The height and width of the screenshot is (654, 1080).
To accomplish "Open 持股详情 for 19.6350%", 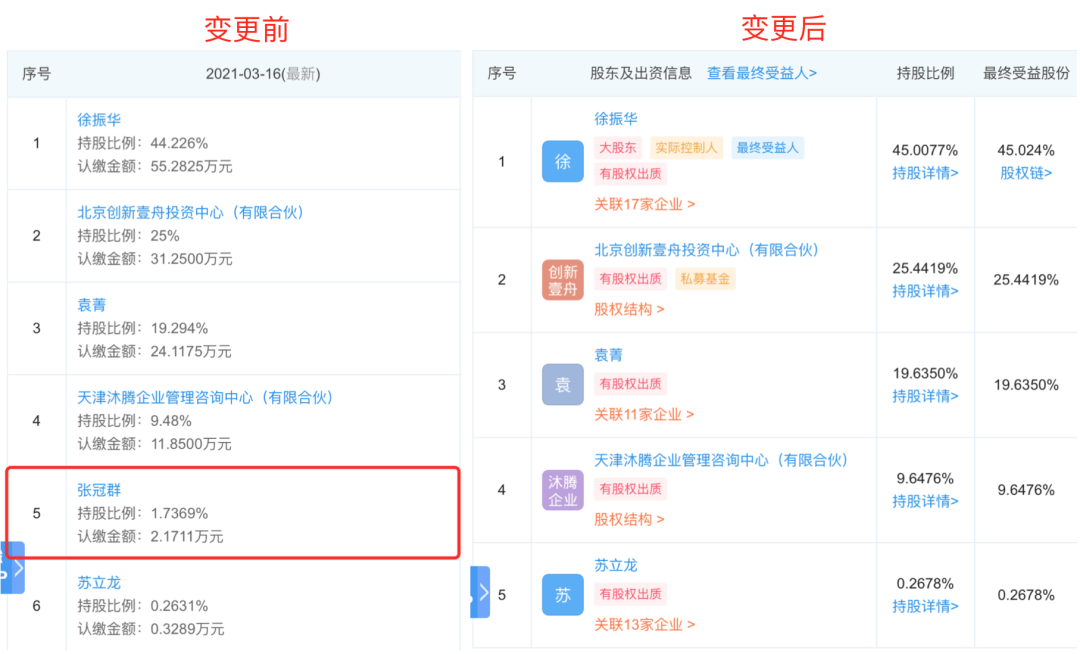I will 925,397.
